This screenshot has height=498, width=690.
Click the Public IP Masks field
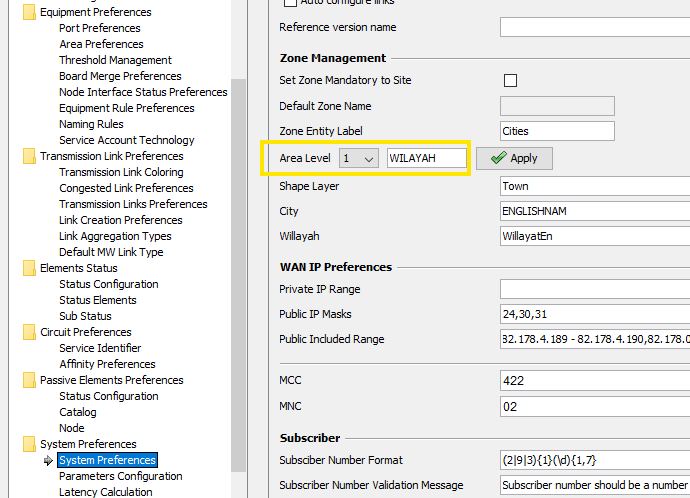594,314
